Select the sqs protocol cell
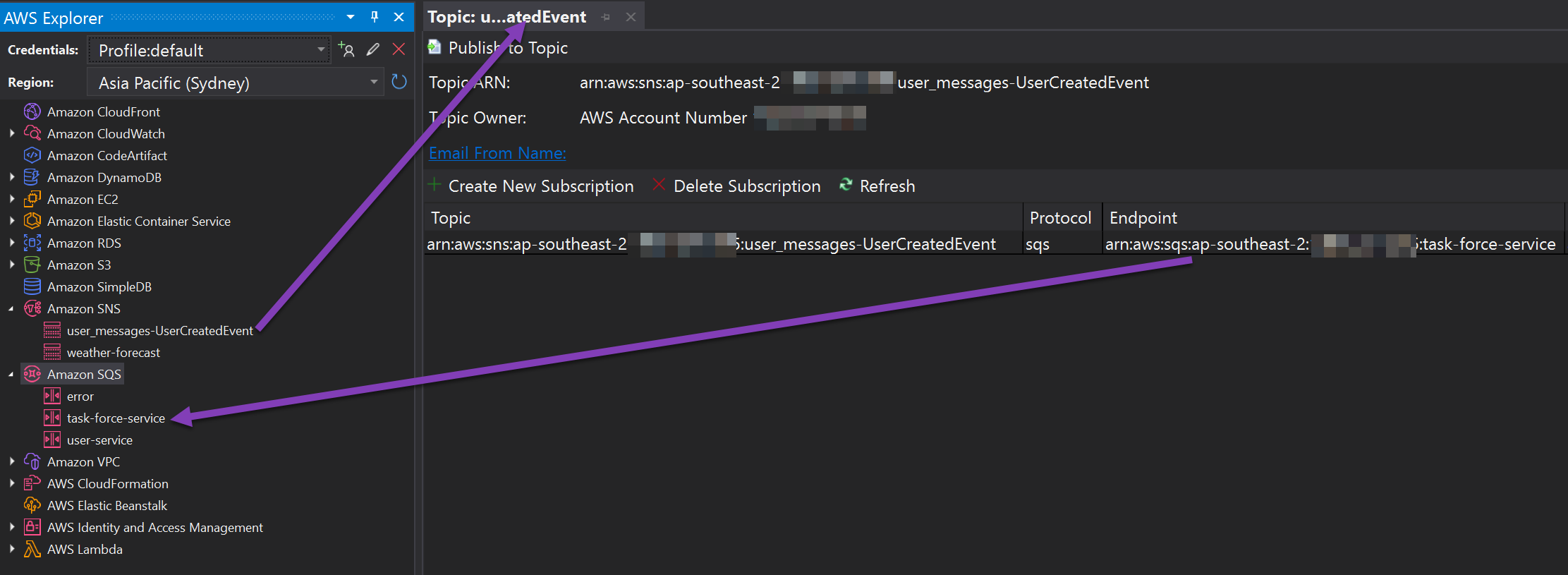Viewport: 1568px width, 575px height. [x=1062, y=244]
